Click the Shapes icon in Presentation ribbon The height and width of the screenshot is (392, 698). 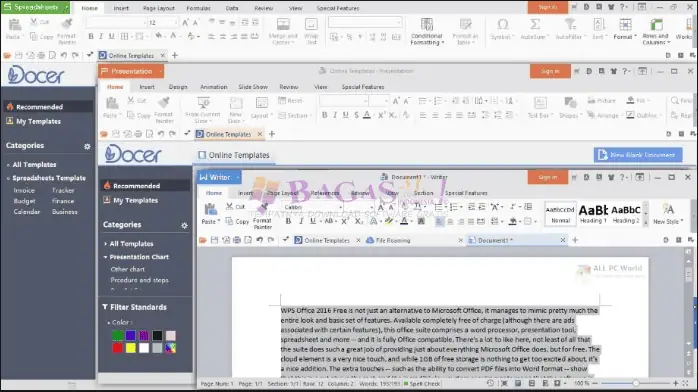coord(570,108)
